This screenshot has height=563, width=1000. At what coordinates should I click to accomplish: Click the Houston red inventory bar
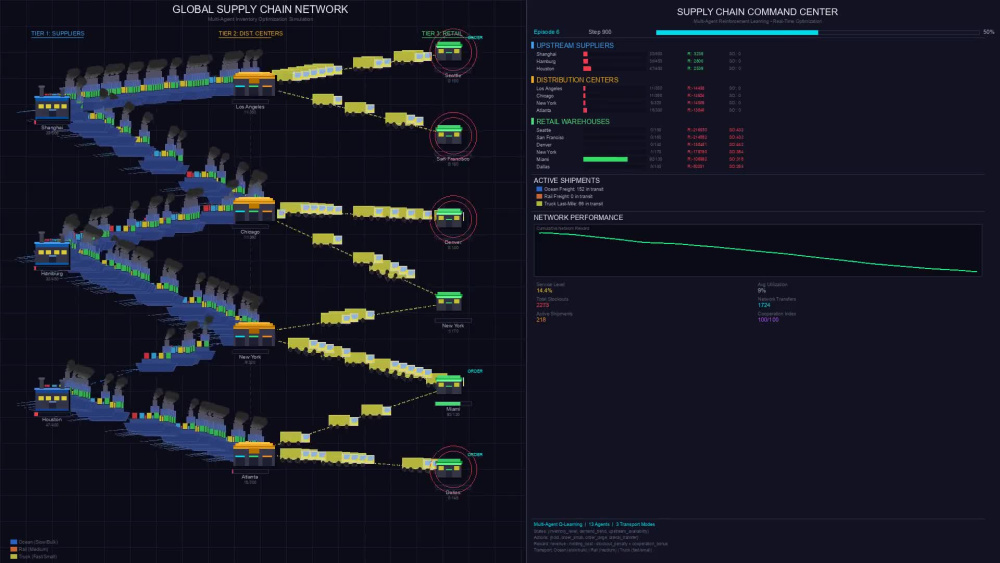587,69
